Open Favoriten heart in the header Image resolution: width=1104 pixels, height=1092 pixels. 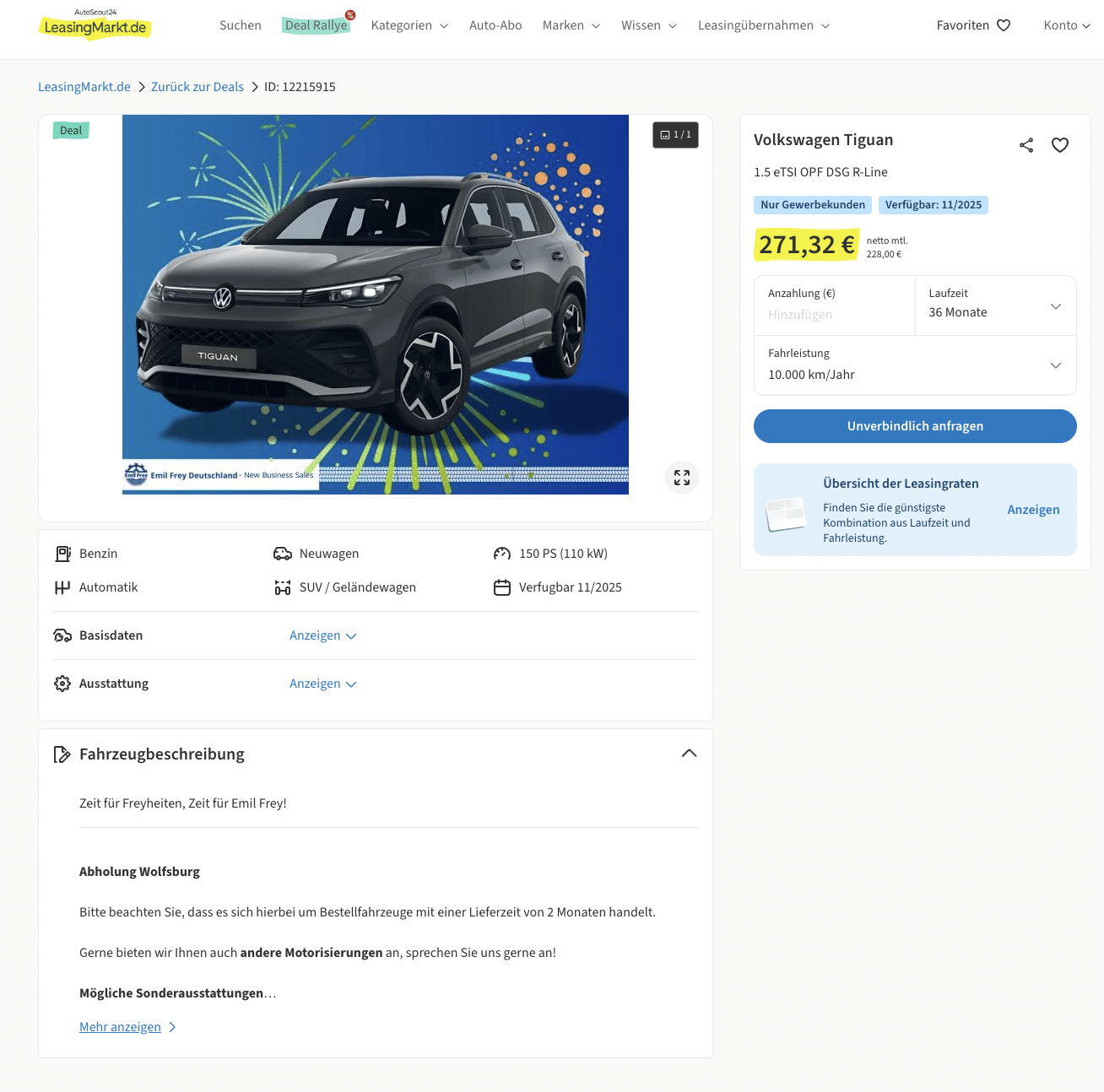click(1004, 25)
